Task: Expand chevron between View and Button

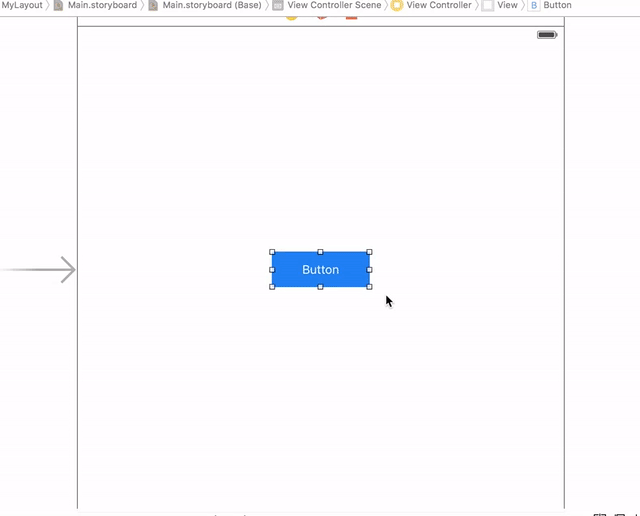Action: pyautogui.click(x=523, y=5)
